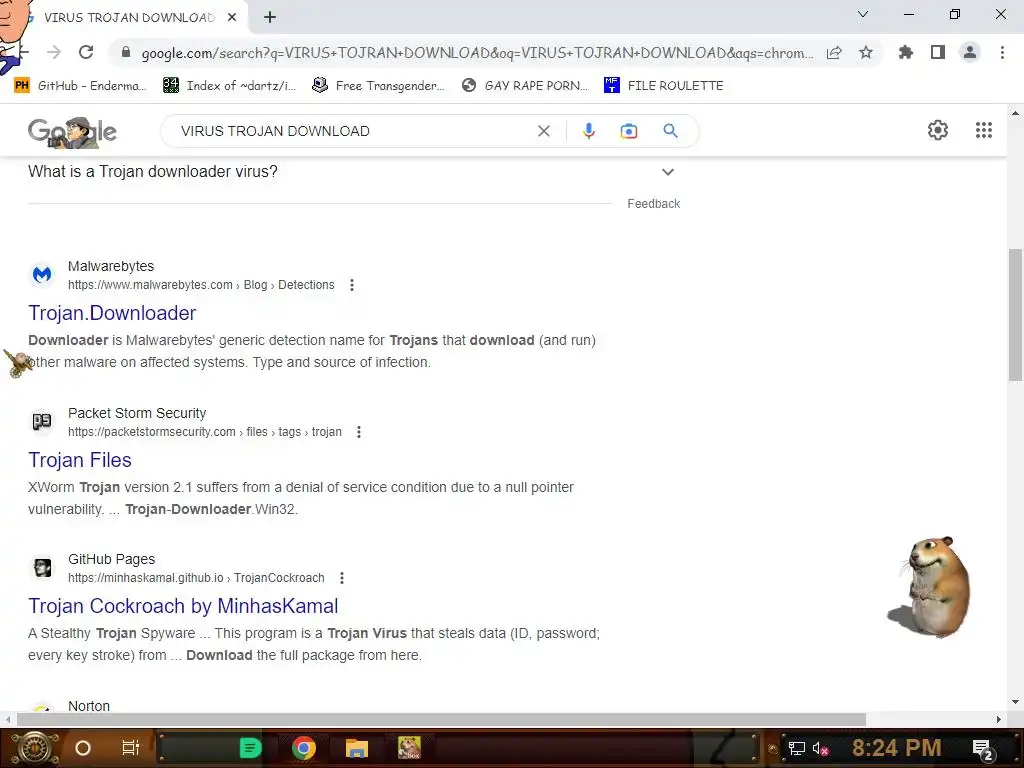This screenshot has width=1024, height=768.
Task: Unmute the volume tray icon
Action: click(821, 748)
